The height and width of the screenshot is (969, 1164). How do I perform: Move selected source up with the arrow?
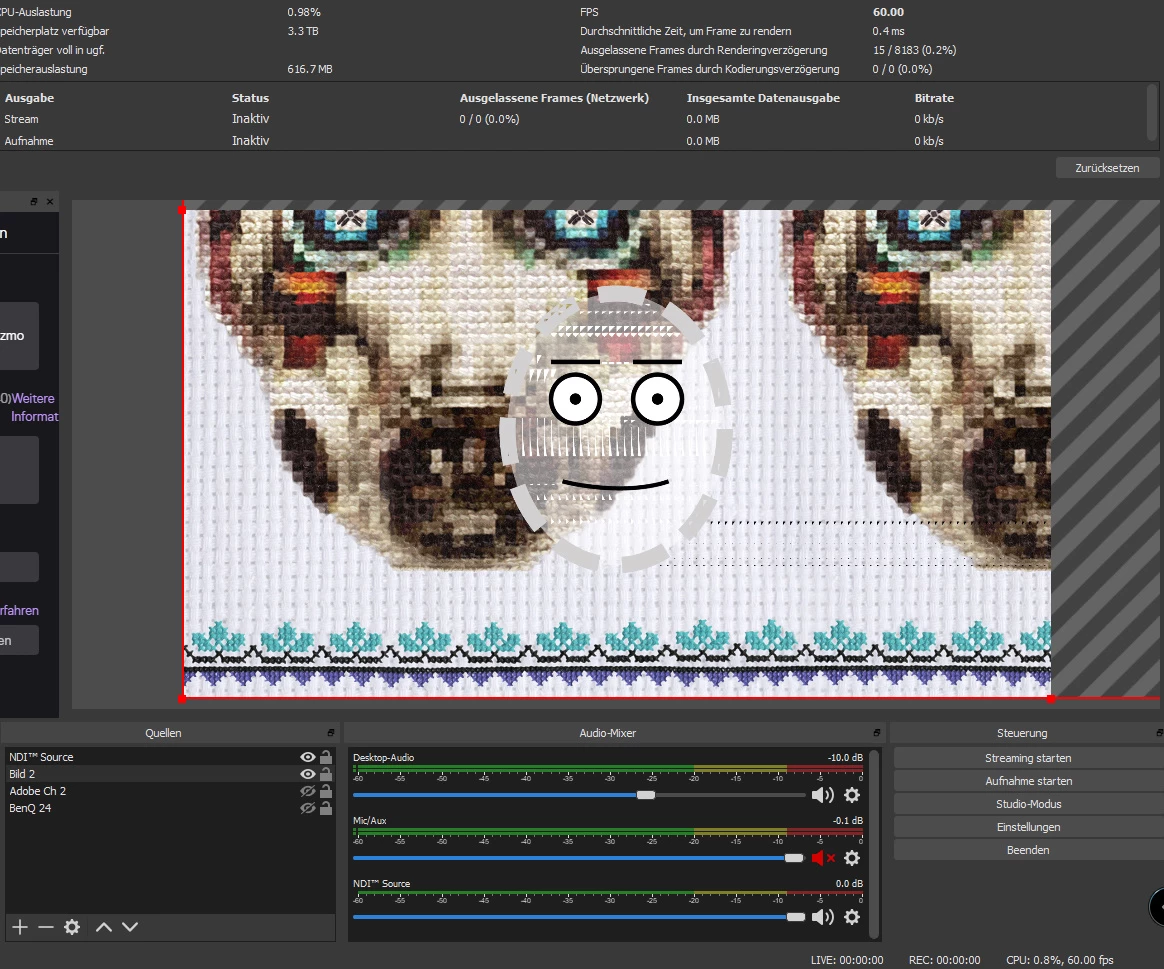tap(104, 927)
